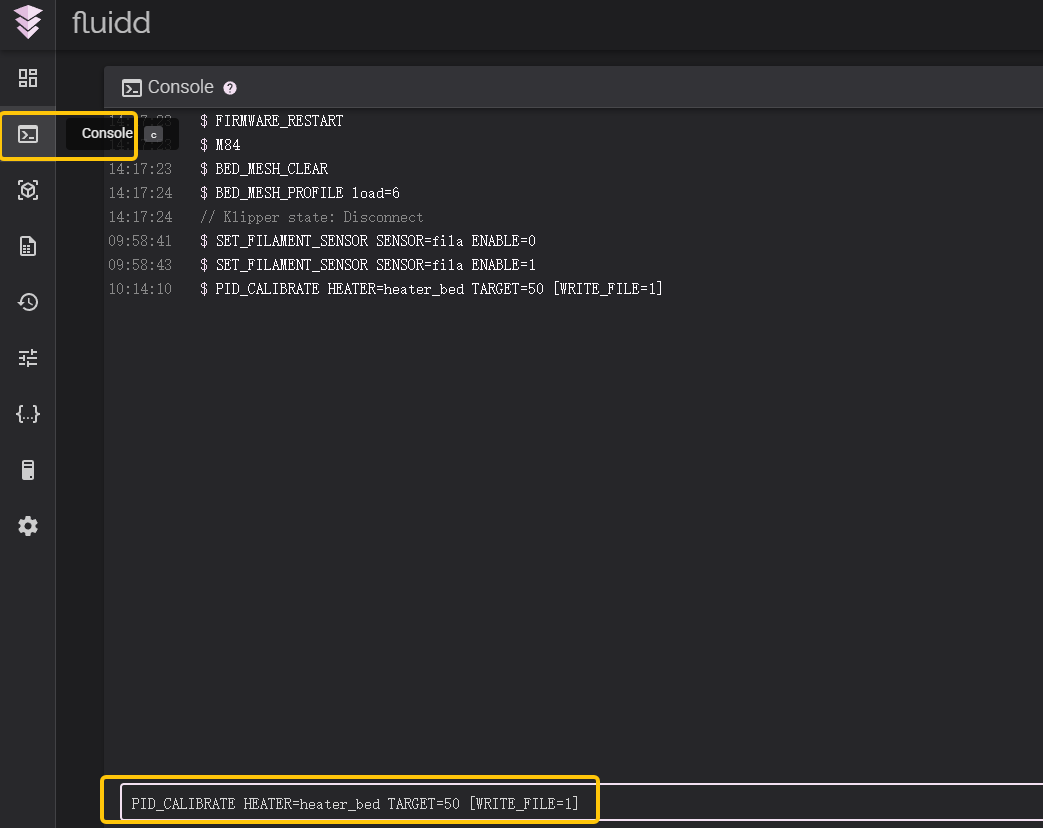Open the Jobs file icon in sidebar
1043x828 pixels.
click(28, 246)
